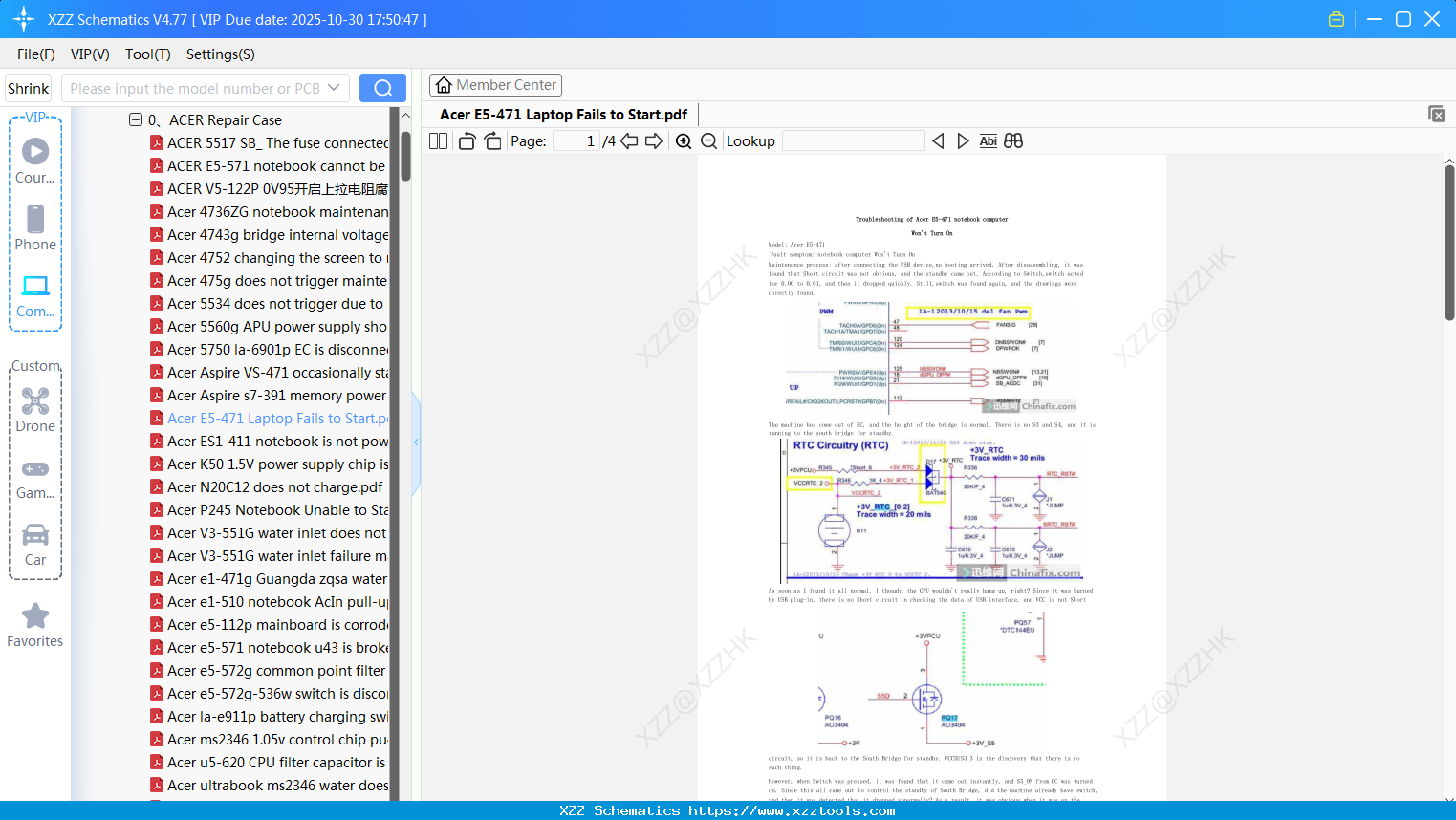Open the Car category
This screenshot has height=820, width=1456.
coord(35,544)
